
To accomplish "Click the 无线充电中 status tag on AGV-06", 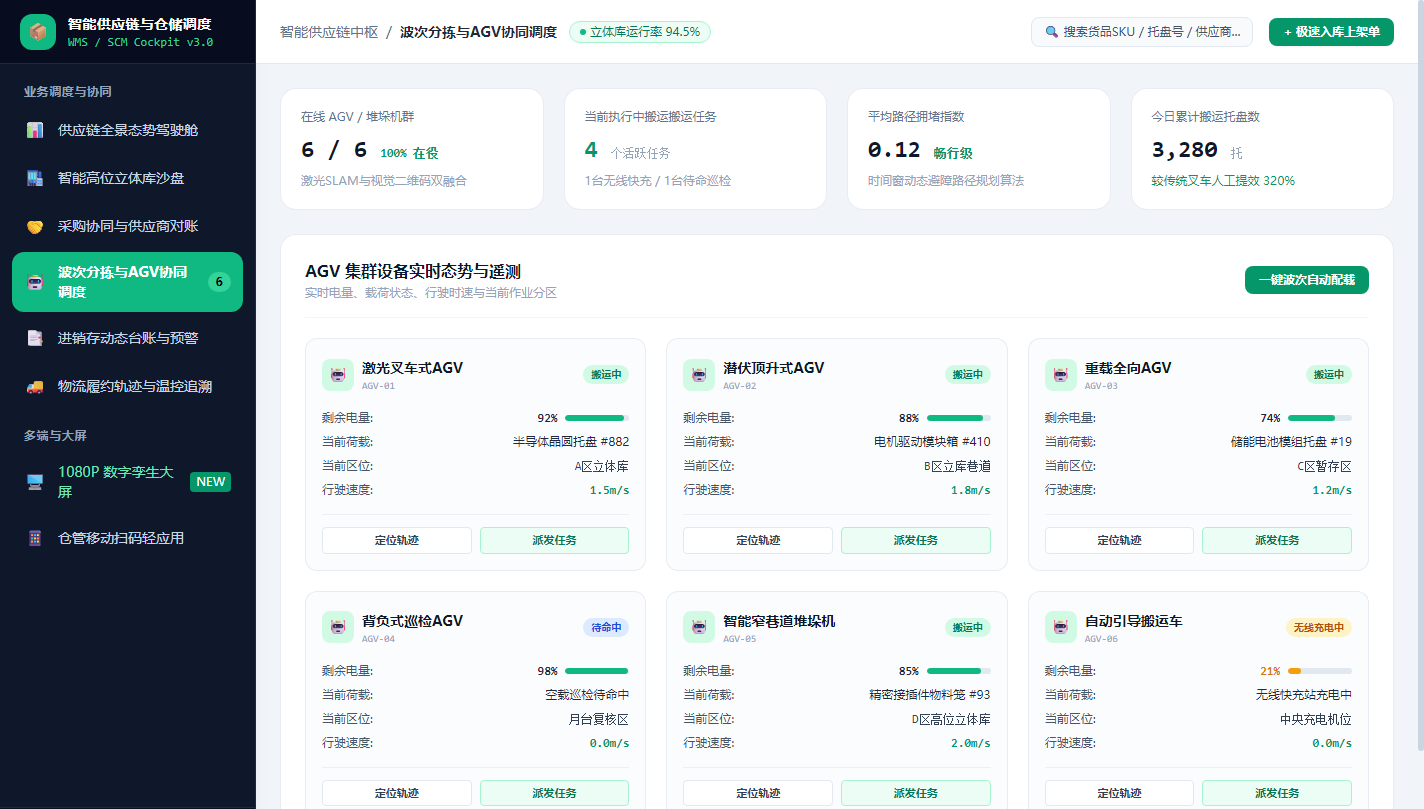I will pyautogui.click(x=1319, y=627).
